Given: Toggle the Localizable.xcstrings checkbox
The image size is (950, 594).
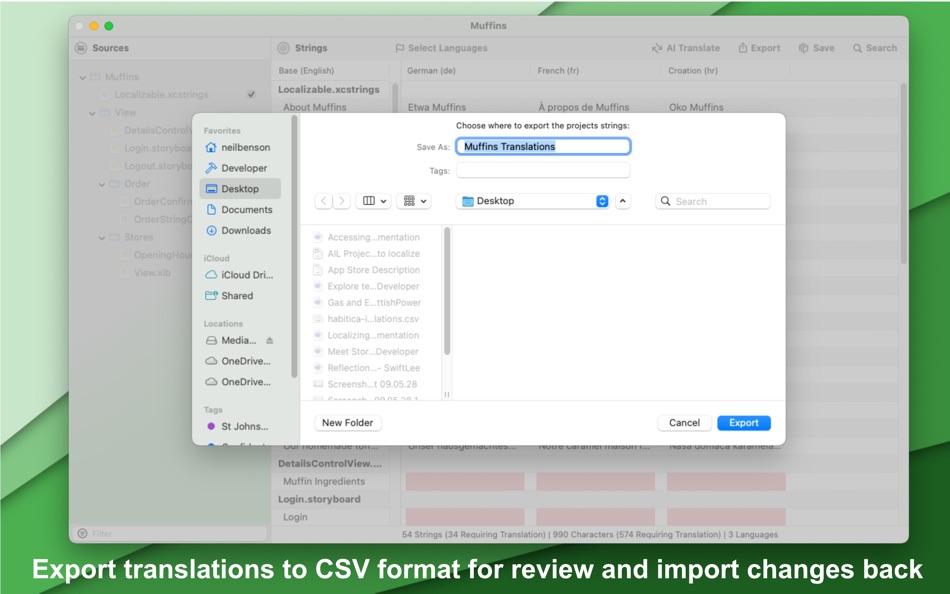Looking at the screenshot, I should click(251, 95).
